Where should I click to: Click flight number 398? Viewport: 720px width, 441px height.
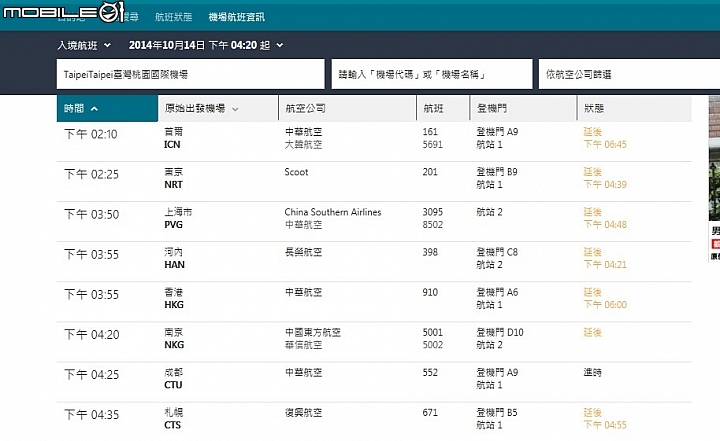tap(430, 252)
